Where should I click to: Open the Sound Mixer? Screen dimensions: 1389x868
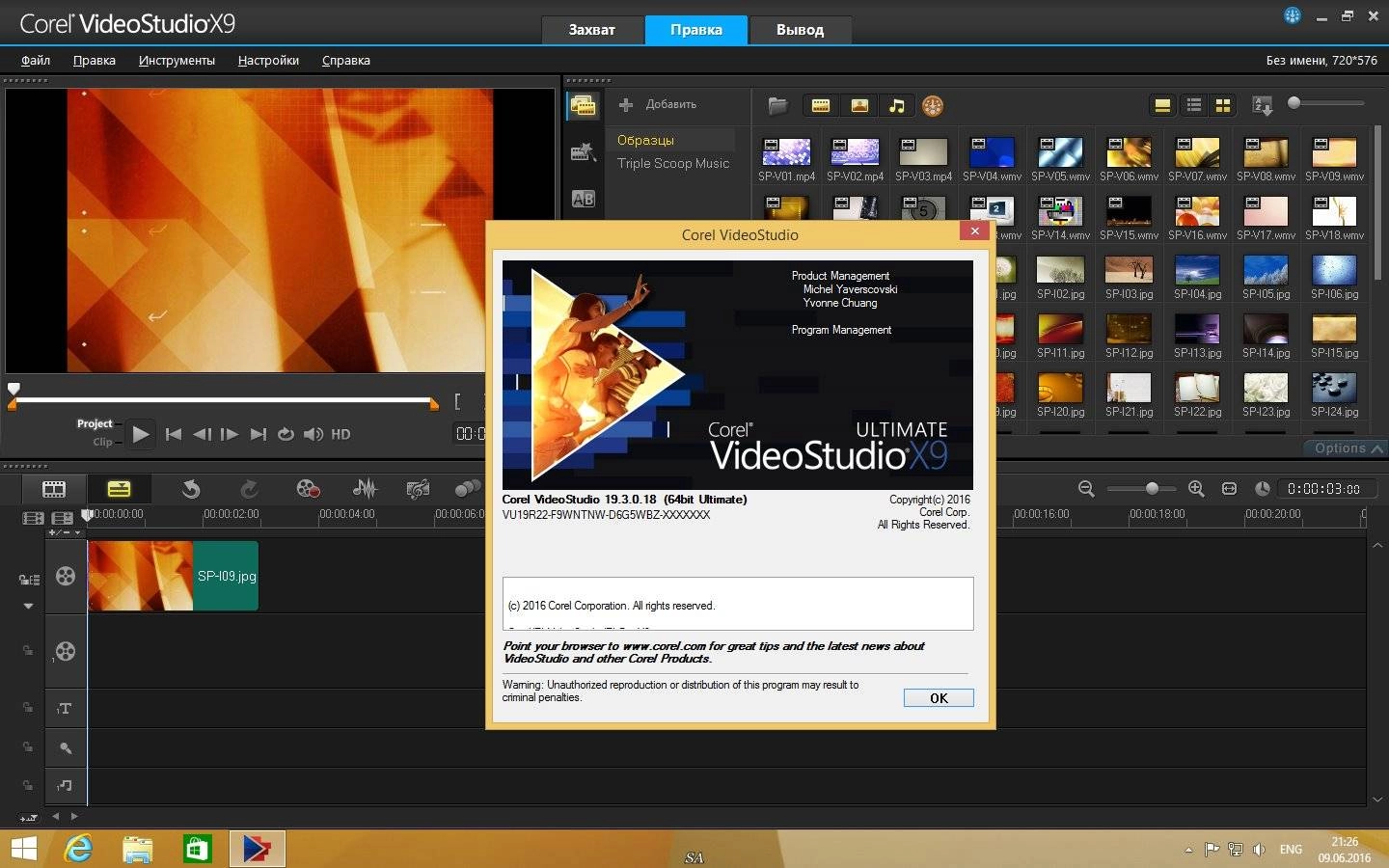[x=364, y=489]
